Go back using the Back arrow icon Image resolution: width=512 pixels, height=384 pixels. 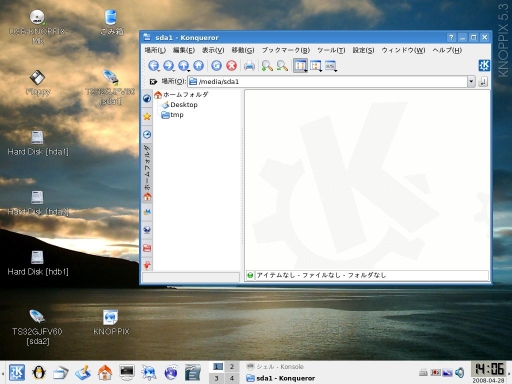(153, 66)
